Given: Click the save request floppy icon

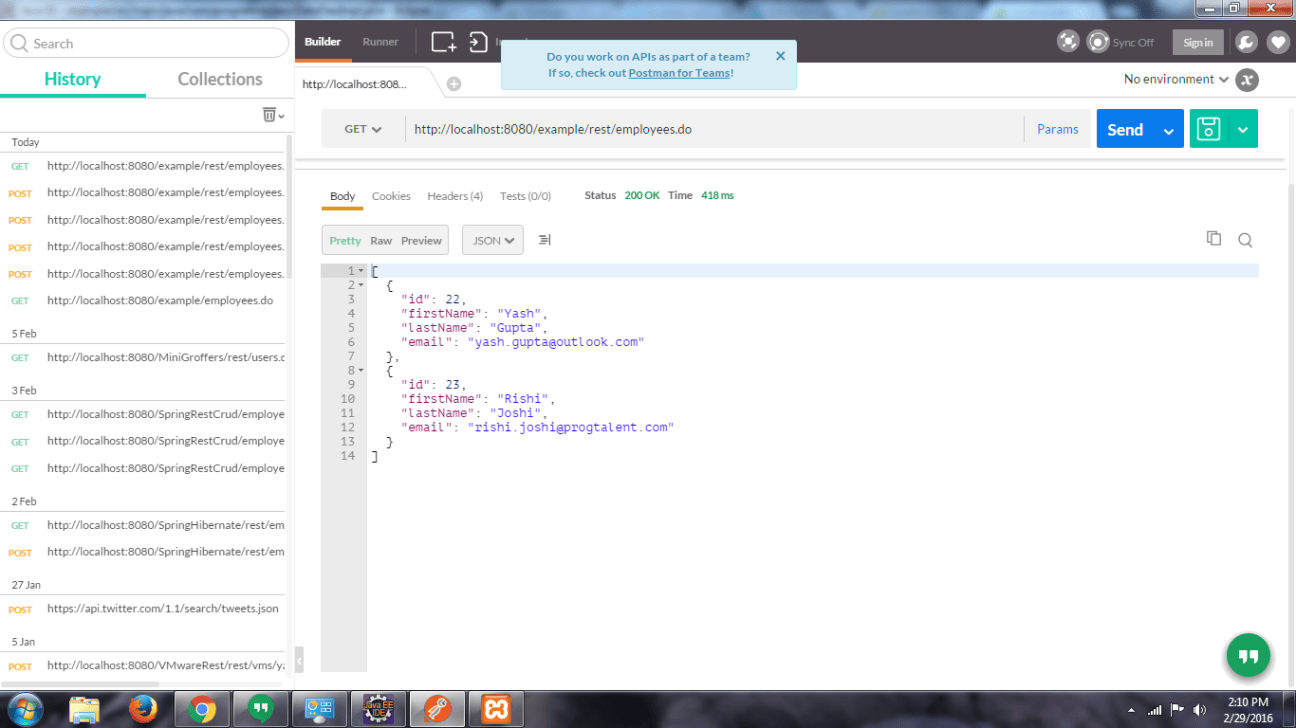Looking at the screenshot, I should (1209, 129).
